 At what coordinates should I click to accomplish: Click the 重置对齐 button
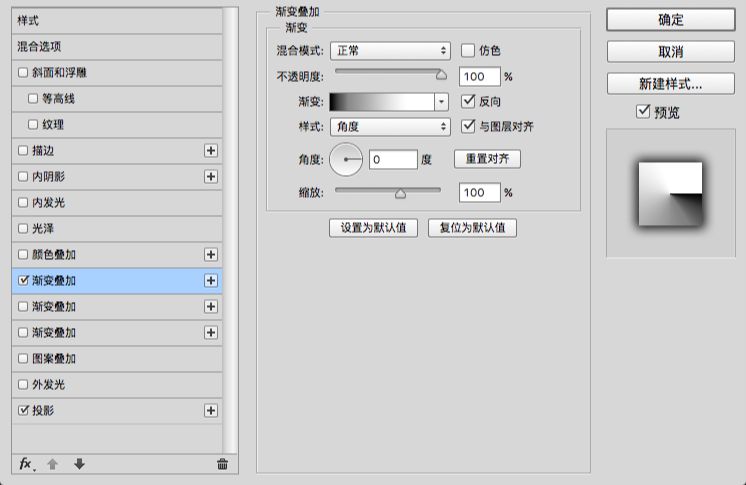487,158
